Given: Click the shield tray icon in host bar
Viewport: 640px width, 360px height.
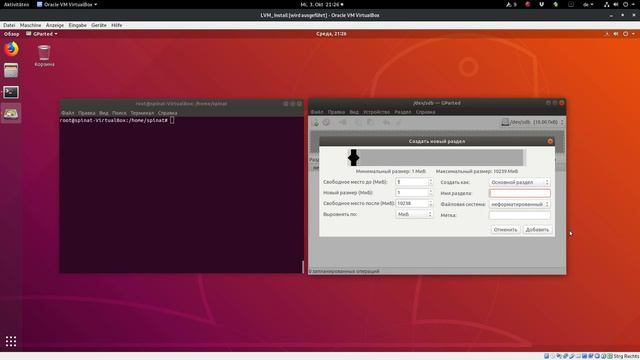Looking at the screenshot, I should coord(542,4).
